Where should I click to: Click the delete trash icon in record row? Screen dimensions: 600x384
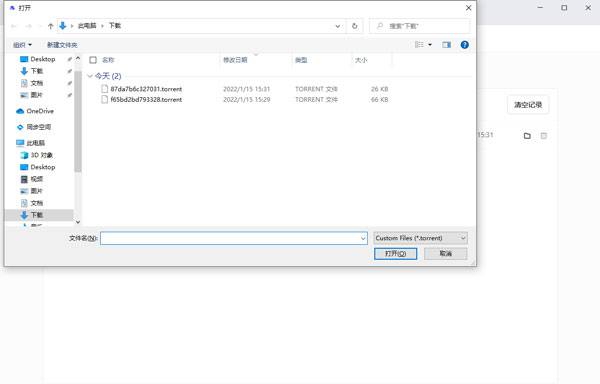(543, 136)
